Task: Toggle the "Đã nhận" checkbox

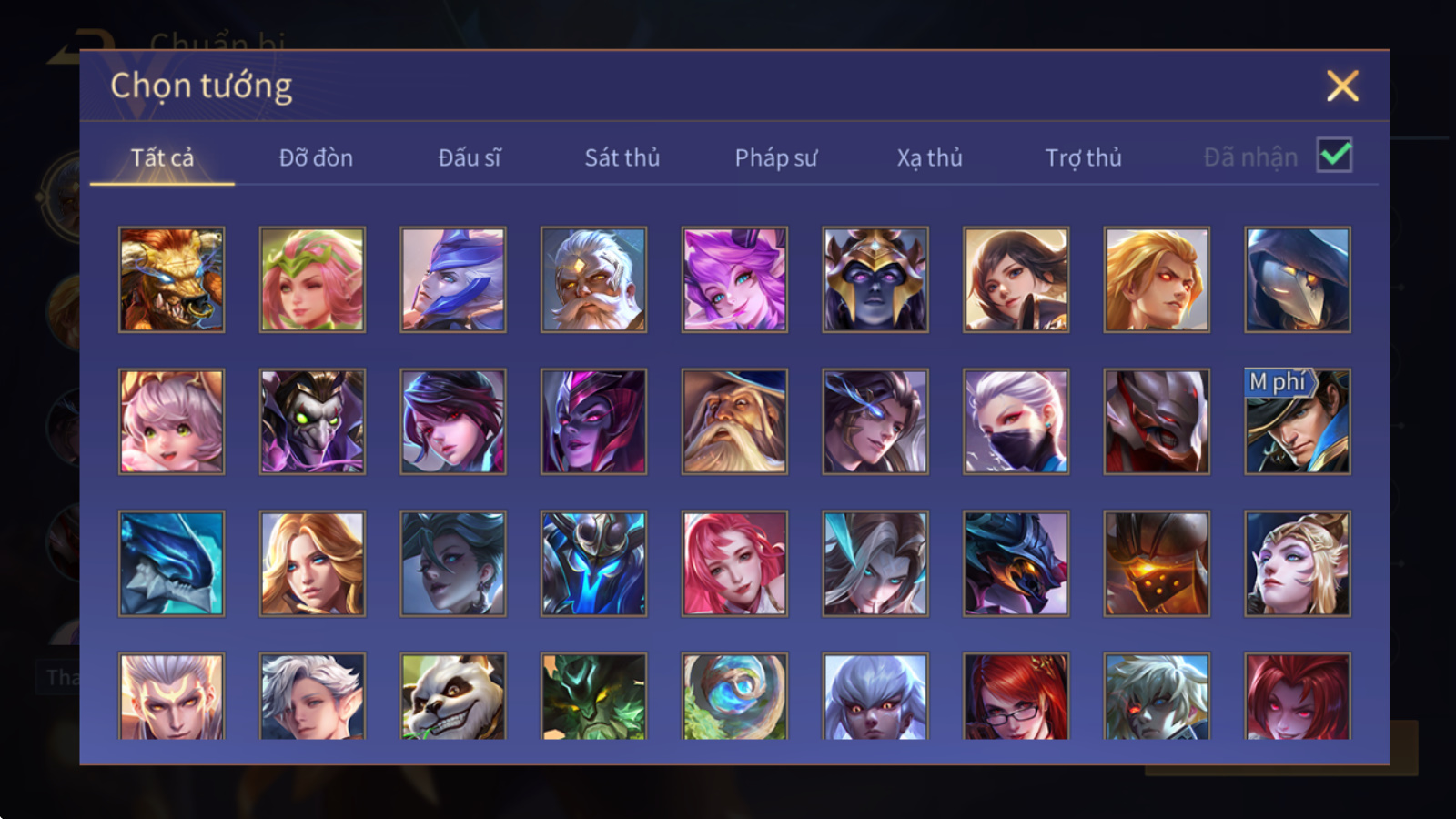Action: tap(1335, 156)
